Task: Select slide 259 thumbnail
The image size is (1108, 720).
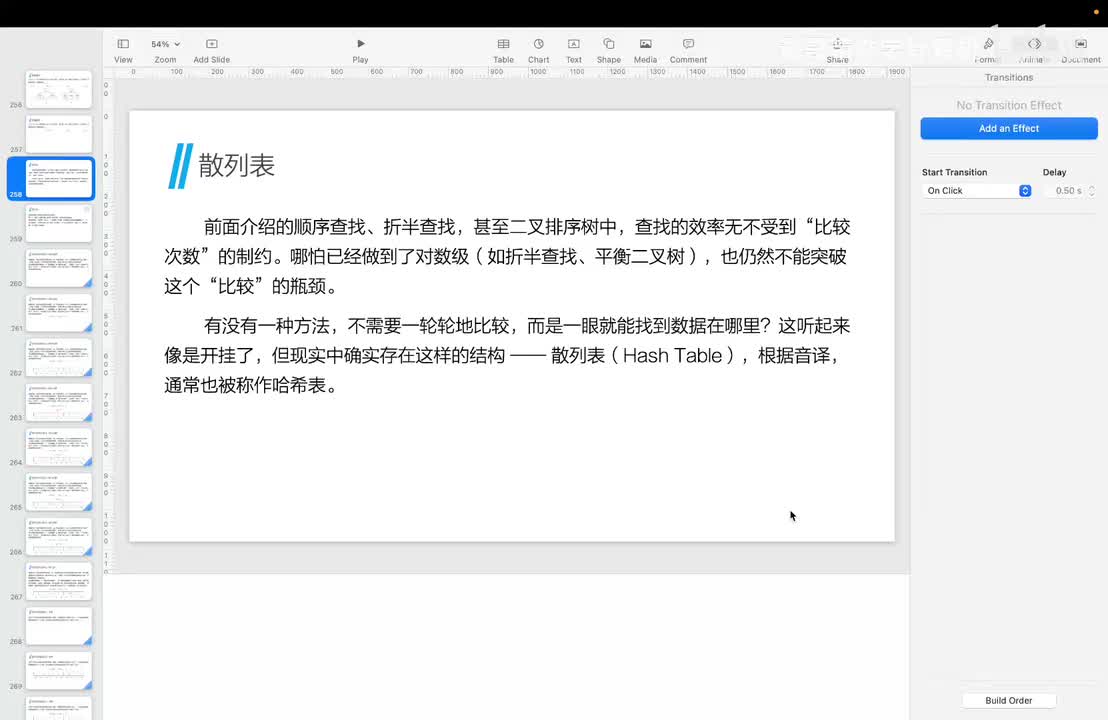Action: [x=59, y=223]
